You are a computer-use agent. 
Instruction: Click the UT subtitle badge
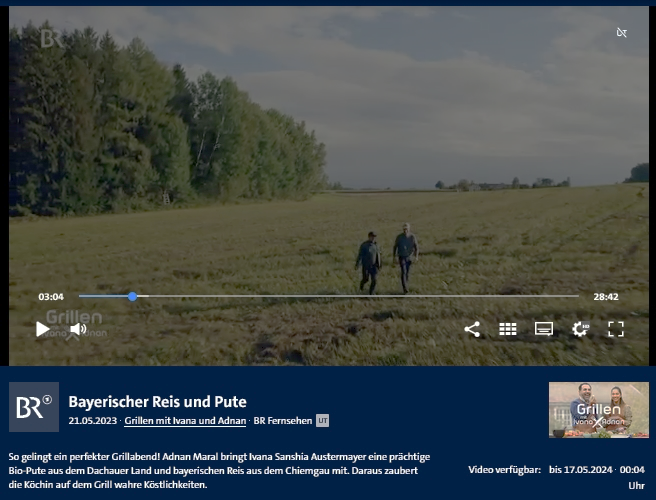point(322,421)
